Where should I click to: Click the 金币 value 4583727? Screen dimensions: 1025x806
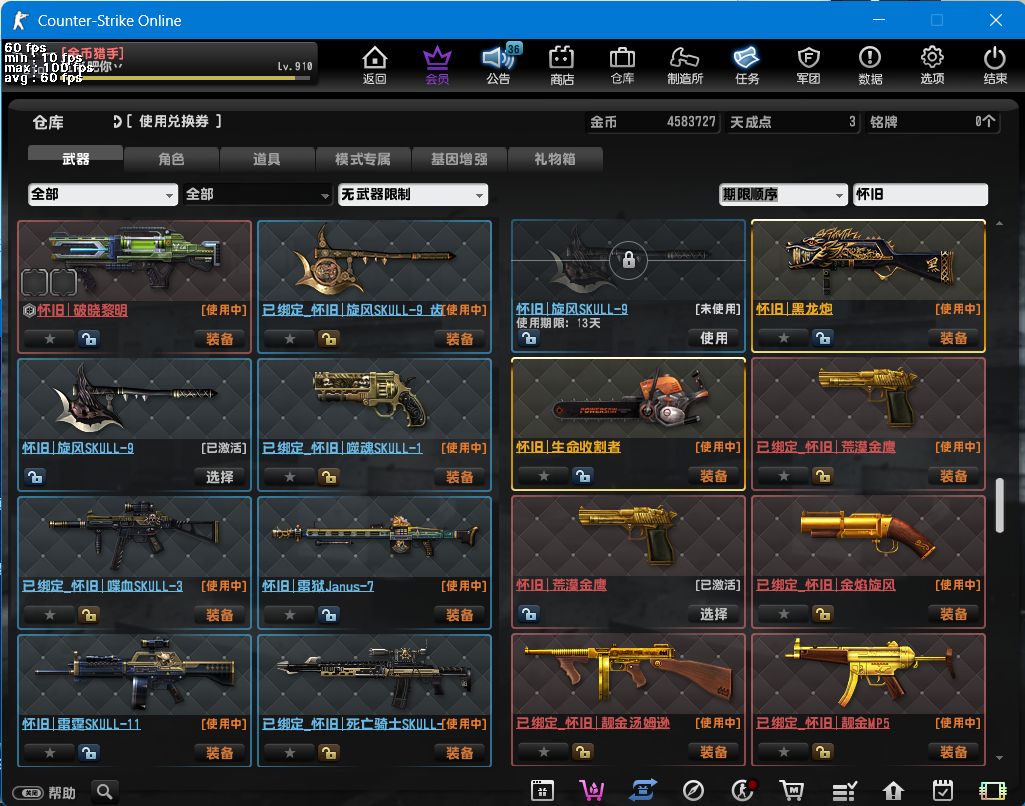[691, 122]
